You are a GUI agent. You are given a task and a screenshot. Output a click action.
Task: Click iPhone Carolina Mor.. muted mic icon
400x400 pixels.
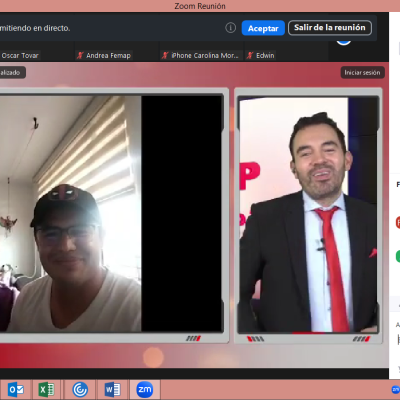point(165,55)
